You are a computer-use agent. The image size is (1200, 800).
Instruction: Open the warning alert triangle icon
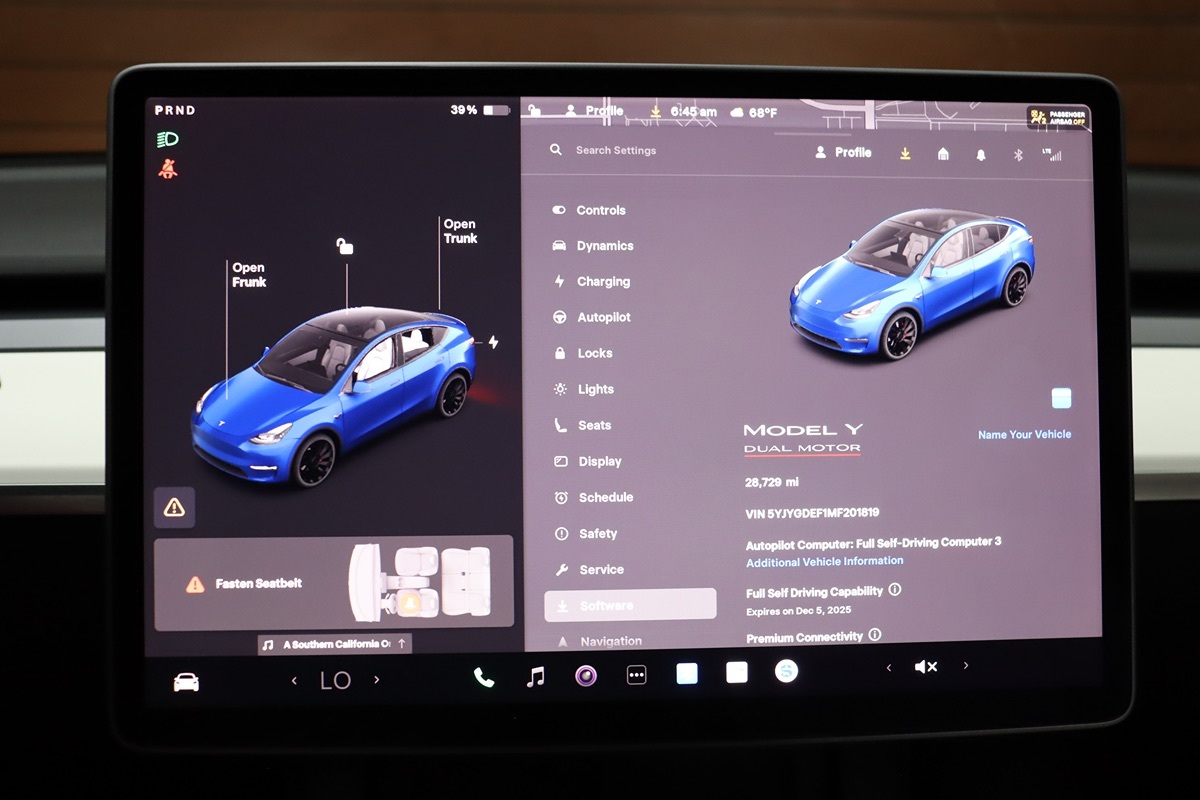(174, 507)
